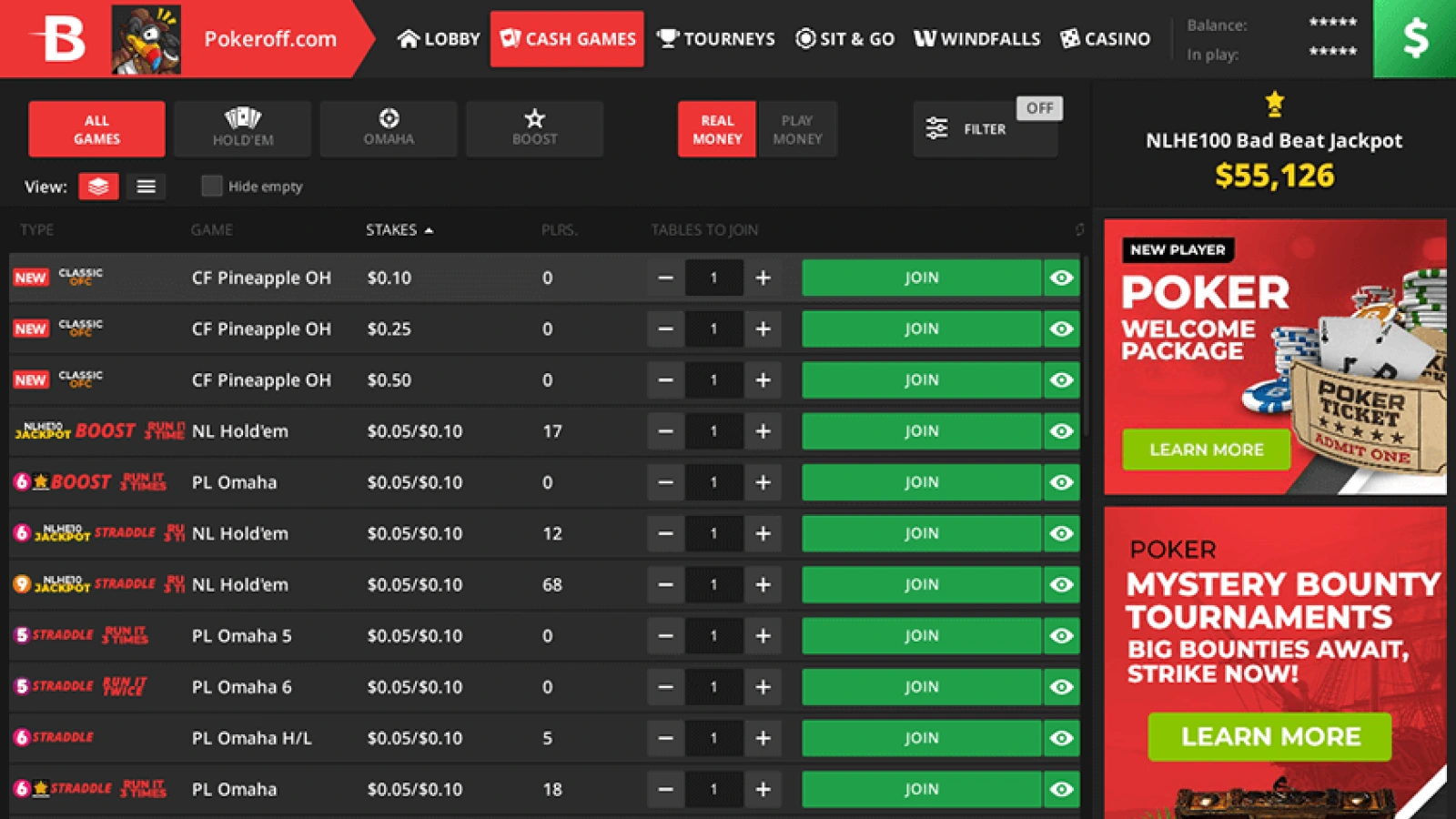The width and height of the screenshot is (1456, 819).
Task: Watch the NL Hold'em table with 17 players
Action: click(1061, 431)
